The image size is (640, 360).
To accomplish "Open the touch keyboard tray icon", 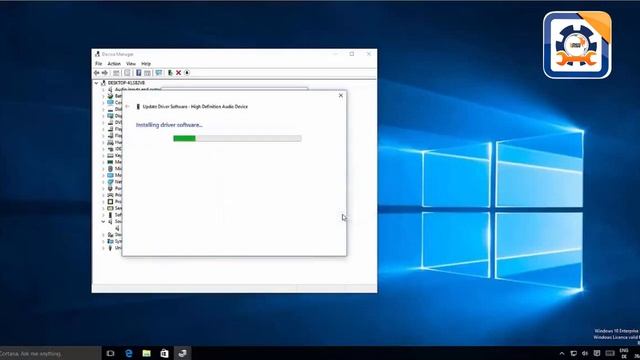I will pyautogui.click(x=610, y=353).
